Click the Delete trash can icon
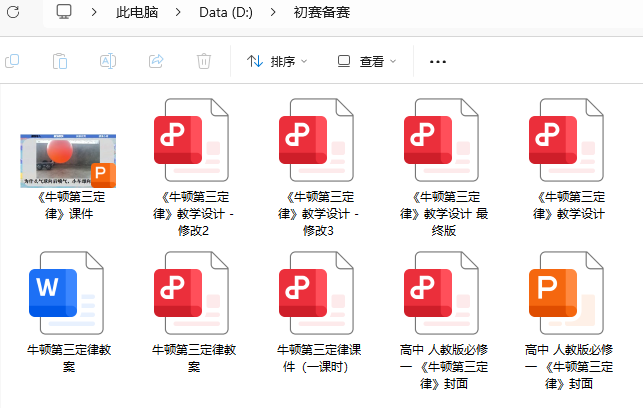Image resolution: width=643 pixels, height=408 pixels. (204, 61)
